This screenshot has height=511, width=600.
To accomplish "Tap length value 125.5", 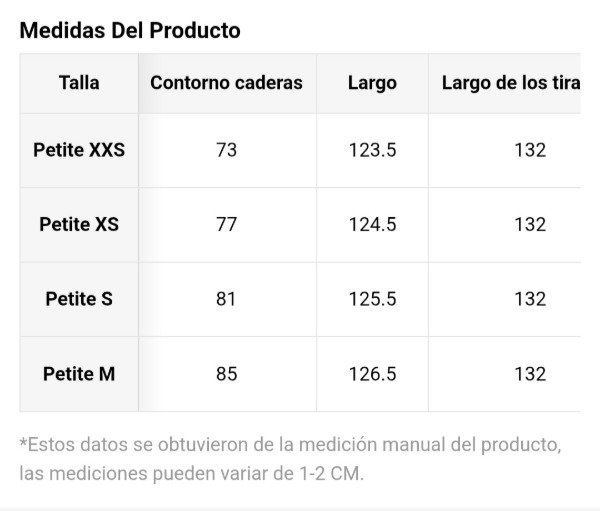I will point(372,299).
